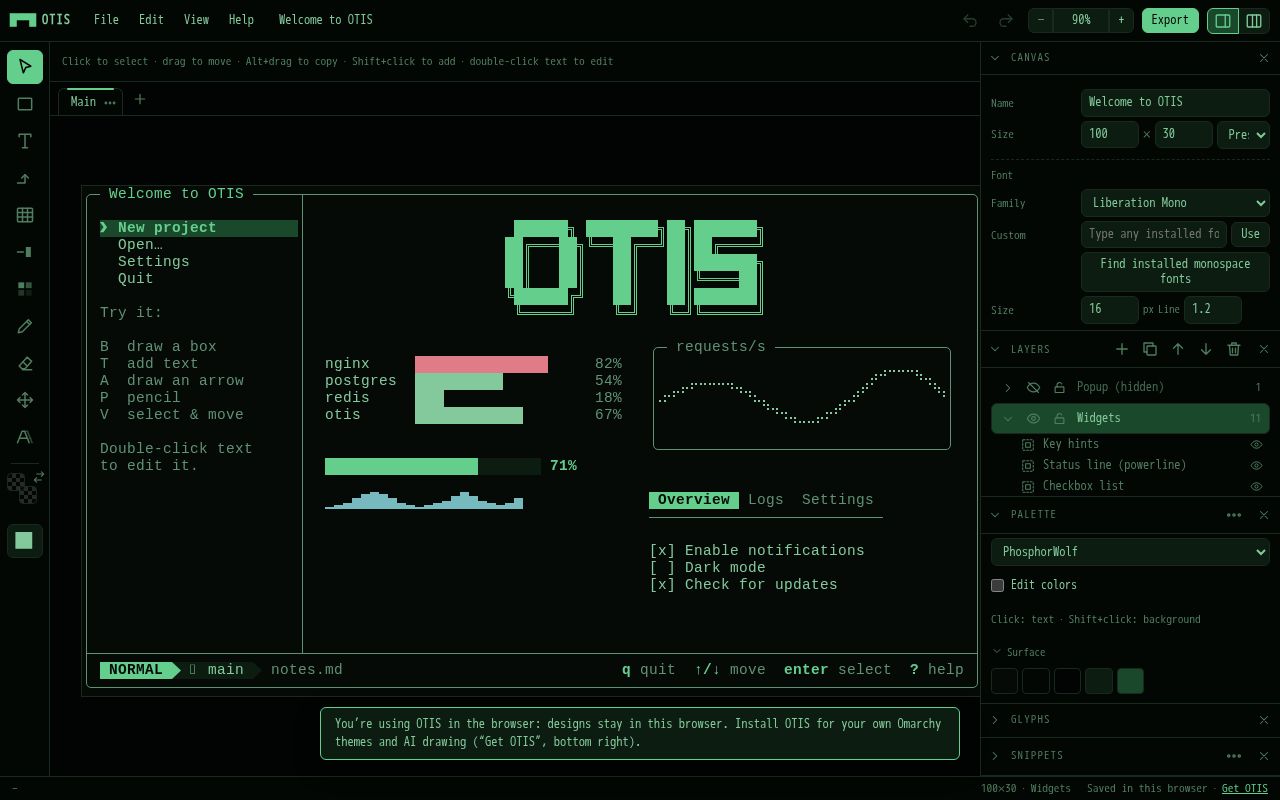Open the File menu

coord(106,20)
